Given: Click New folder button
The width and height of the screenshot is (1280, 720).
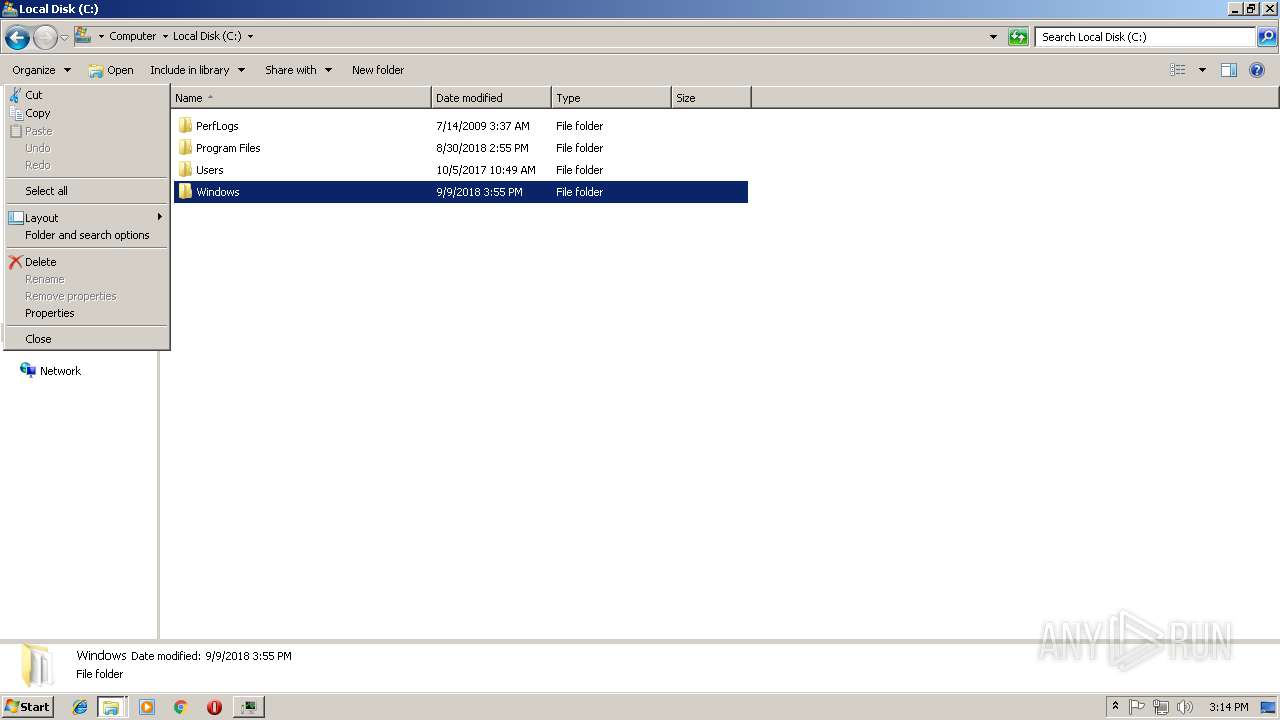Looking at the screenshot, I should click(378, 70).
